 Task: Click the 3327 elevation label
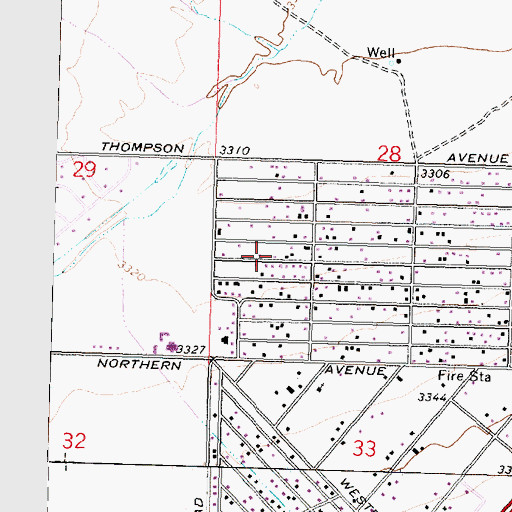coord(191,349)
